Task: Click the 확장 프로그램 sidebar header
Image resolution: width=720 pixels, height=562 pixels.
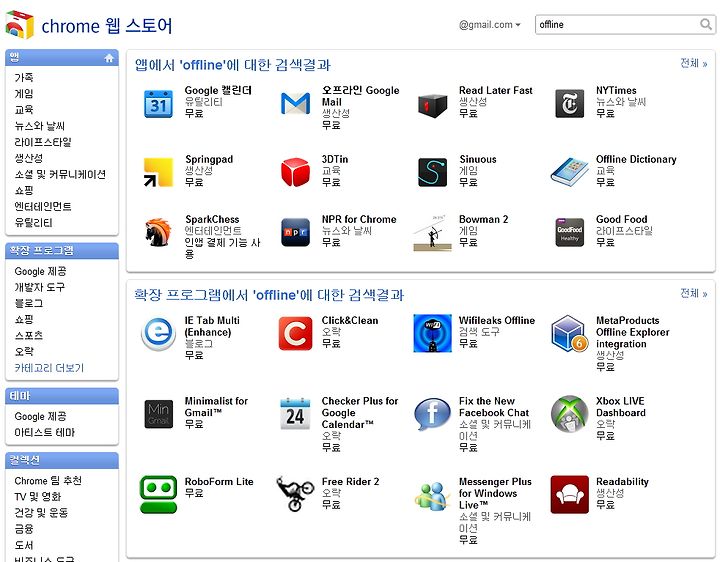Action: 62,251
